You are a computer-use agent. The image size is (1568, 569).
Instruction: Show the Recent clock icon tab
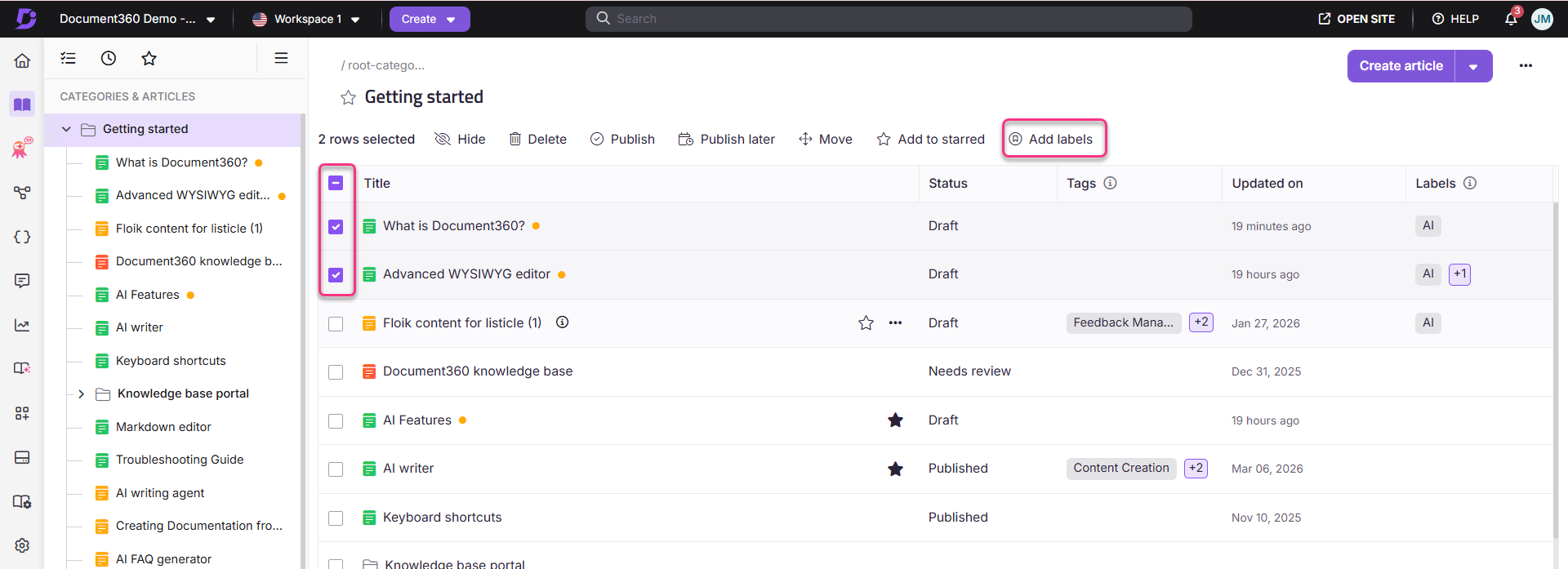coord(109,58)
